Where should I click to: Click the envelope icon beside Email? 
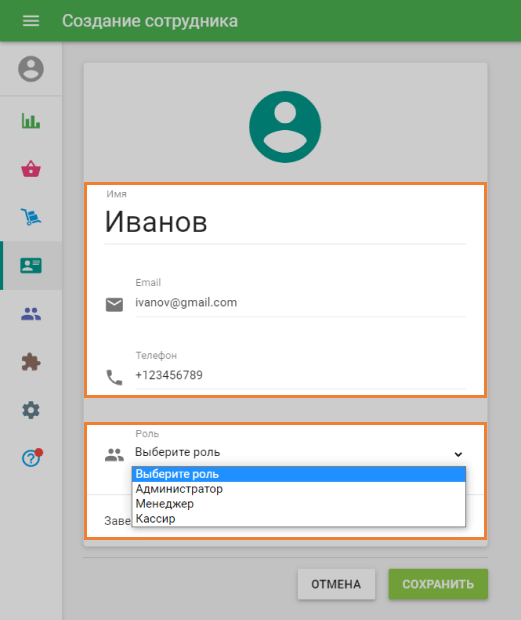114,304
